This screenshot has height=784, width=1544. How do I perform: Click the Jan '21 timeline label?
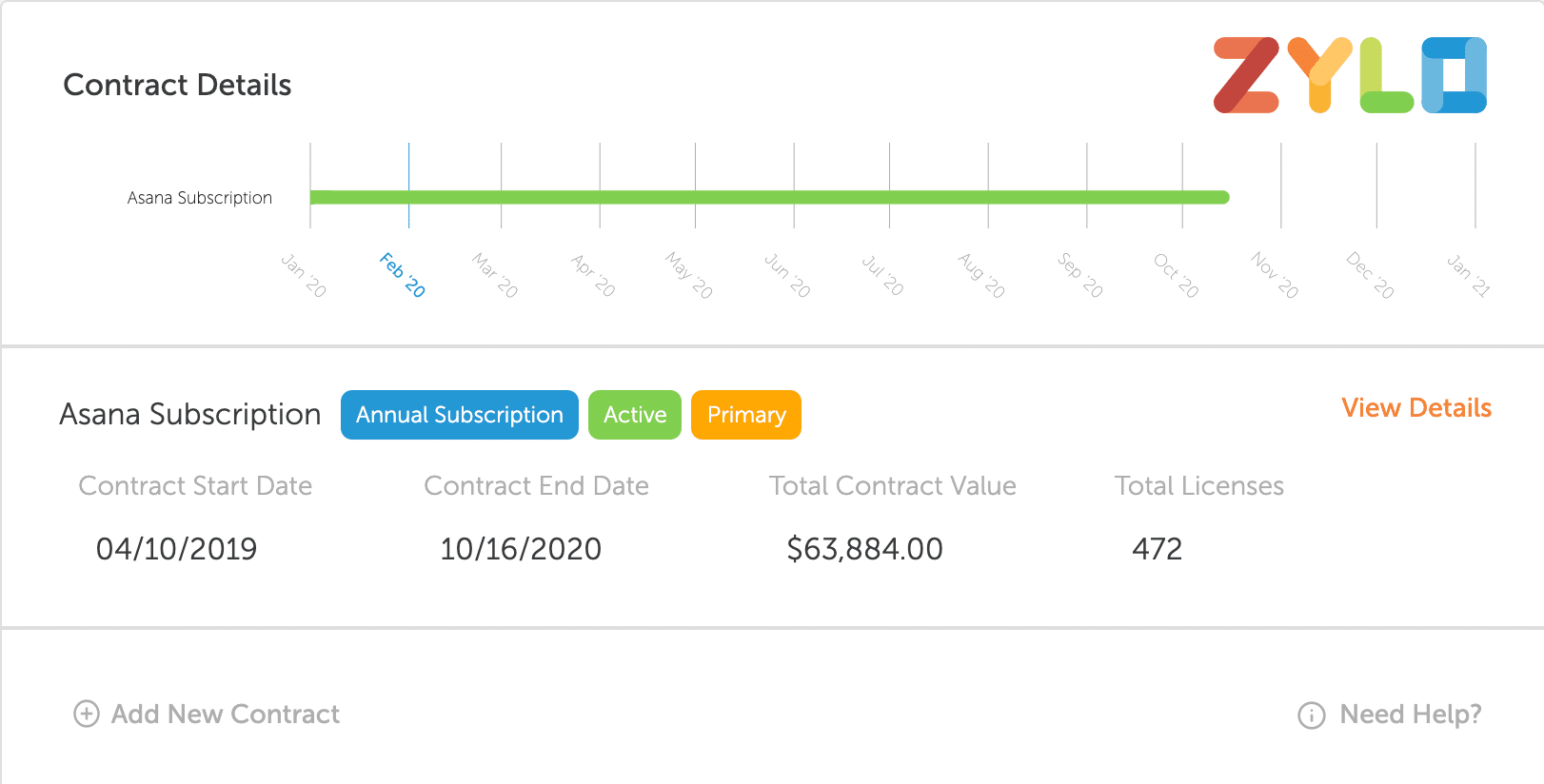pos(1469,275)
